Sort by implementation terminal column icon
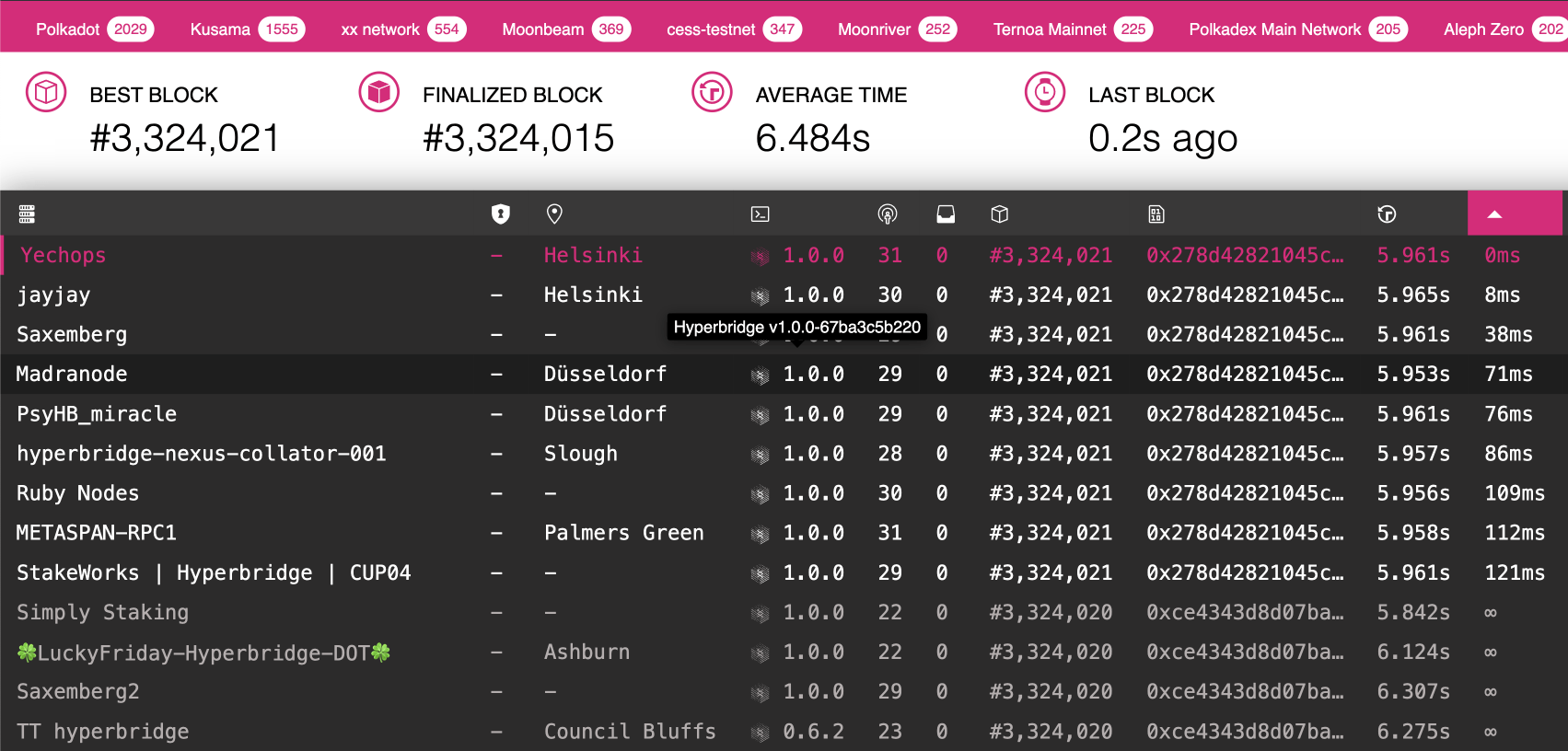The height and width of the screenshot is (751, 1568). pos(760,214)
